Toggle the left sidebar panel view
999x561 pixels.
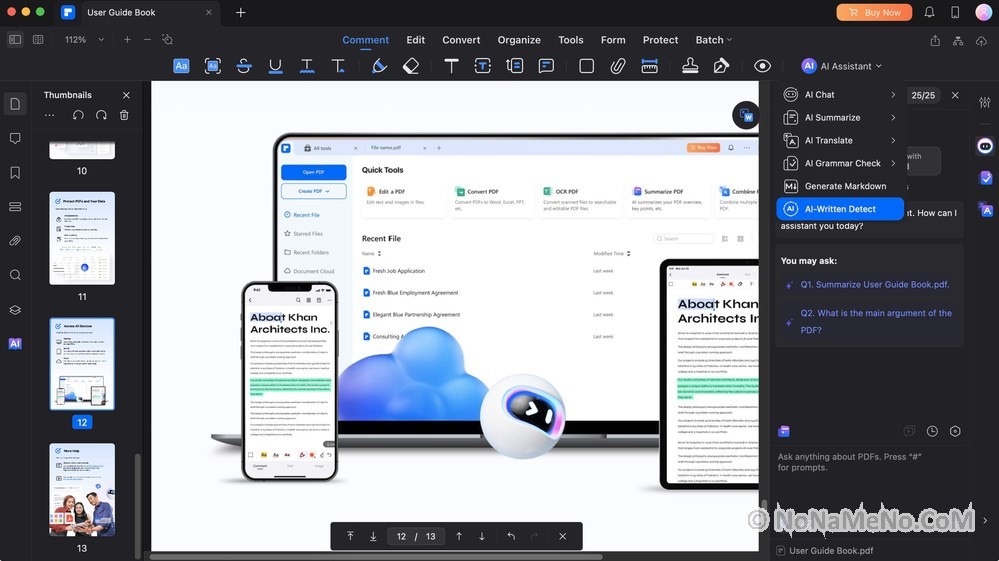[x=15, y=39]
